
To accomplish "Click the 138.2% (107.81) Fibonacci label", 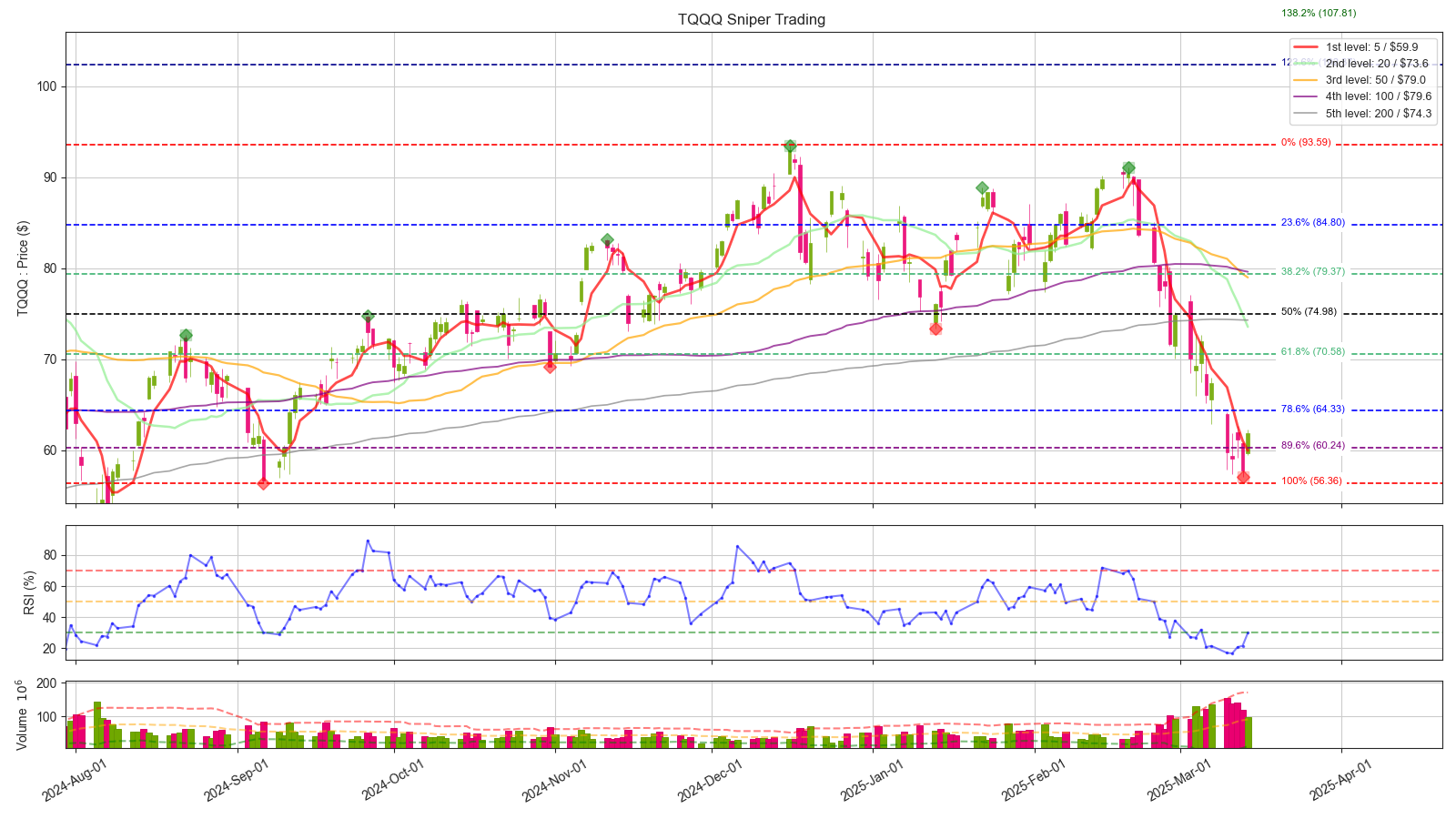I will tap(1319, 14).
